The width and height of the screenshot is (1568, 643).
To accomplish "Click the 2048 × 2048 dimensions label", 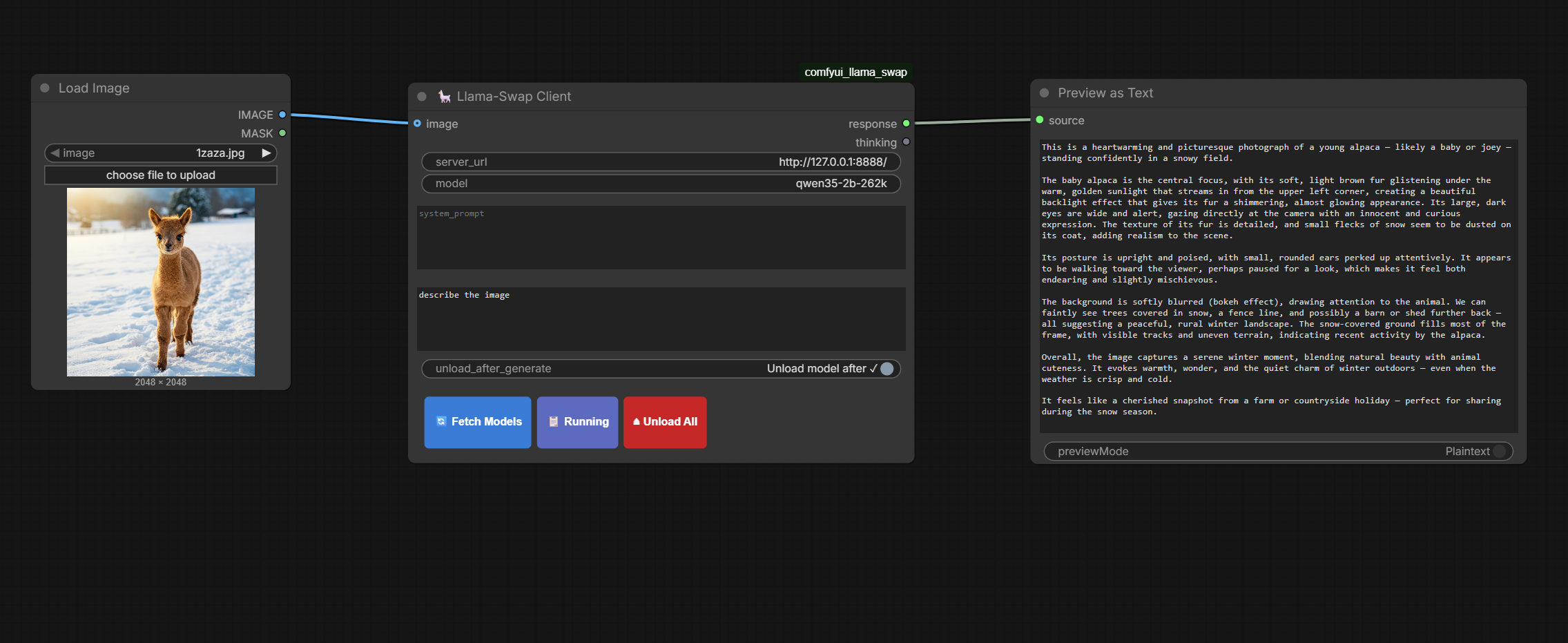I will tap(161, 382).
